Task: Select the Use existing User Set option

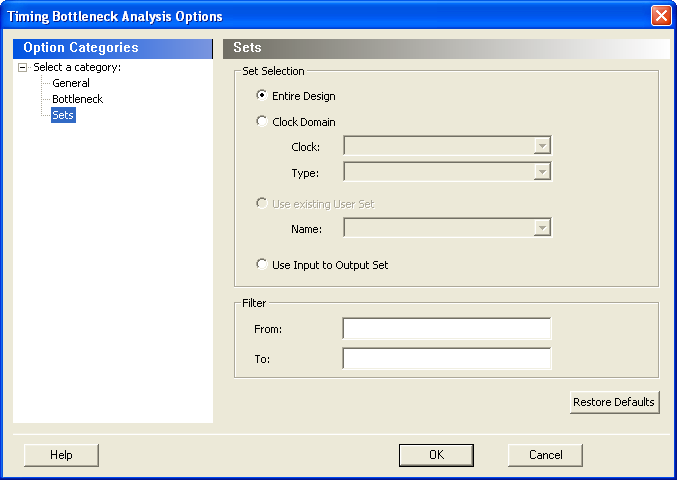Action: point(262,203)
